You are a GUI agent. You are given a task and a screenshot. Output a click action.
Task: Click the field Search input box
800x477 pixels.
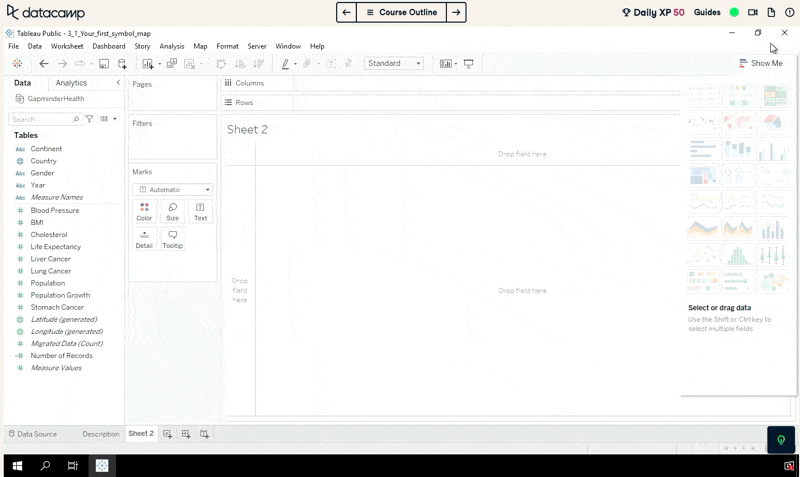pyautogui.click(x=45, y=119)
